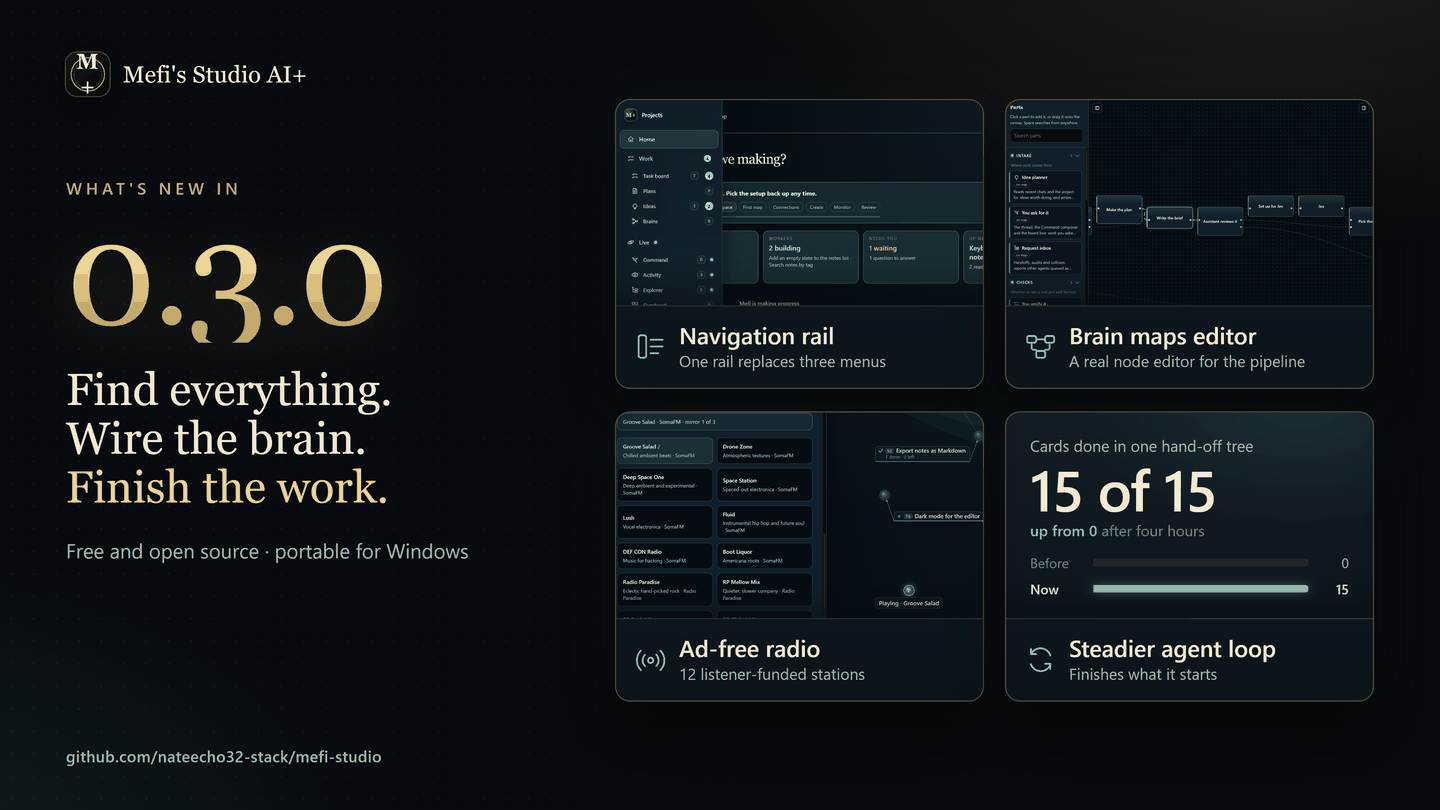This screenshot has width=1440, height=810.
Task: Open the Workers 2 building card
Action: 811,257
